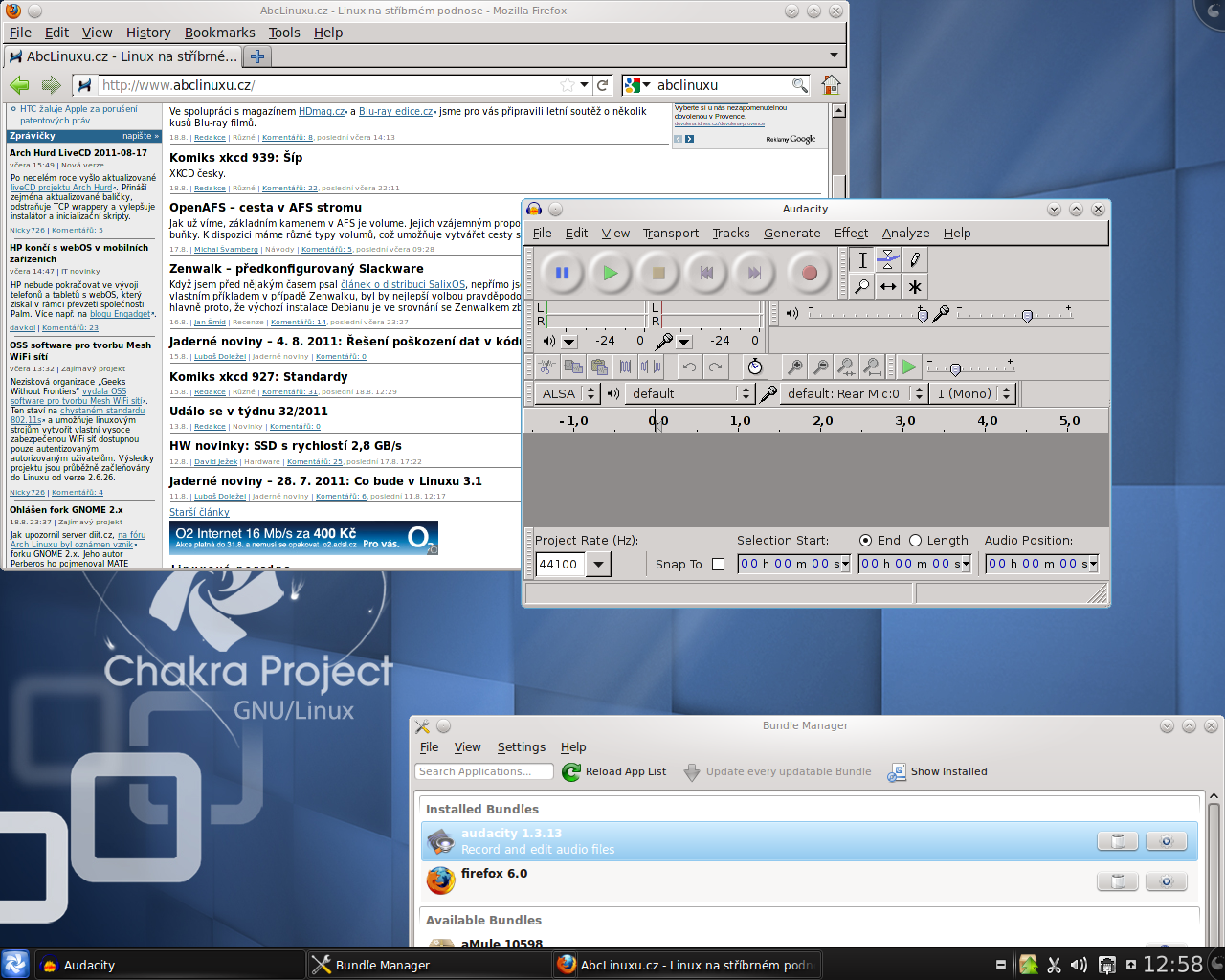This screenshot has height=980, width=1225.
Task: Open the Selection Start time format dropdown
Action: pyautogui.click(x=846, y=565)
